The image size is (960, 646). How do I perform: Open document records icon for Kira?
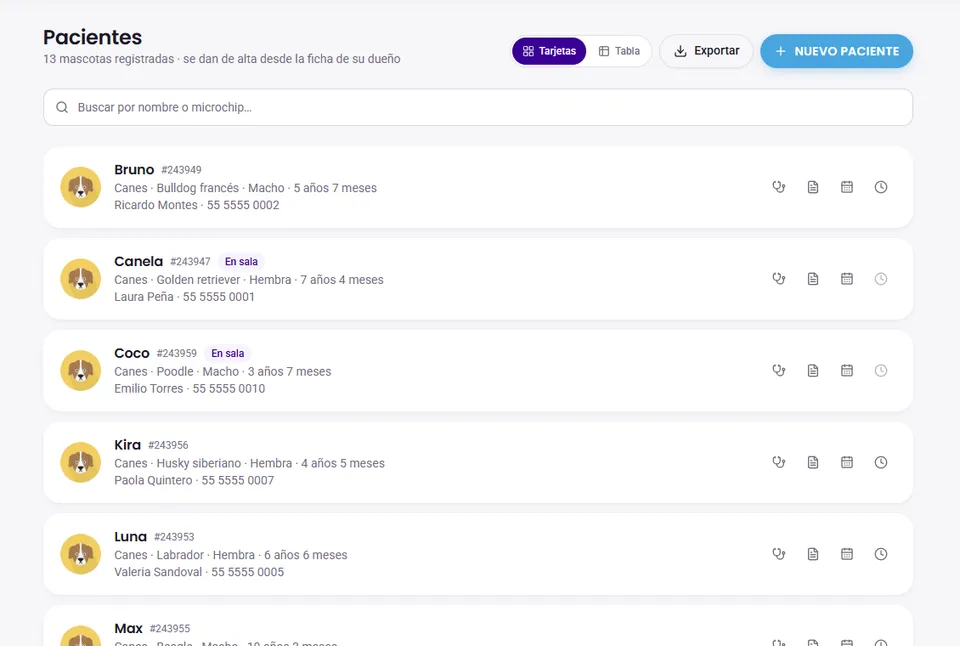pyautogui.click(x=812, y=462)
